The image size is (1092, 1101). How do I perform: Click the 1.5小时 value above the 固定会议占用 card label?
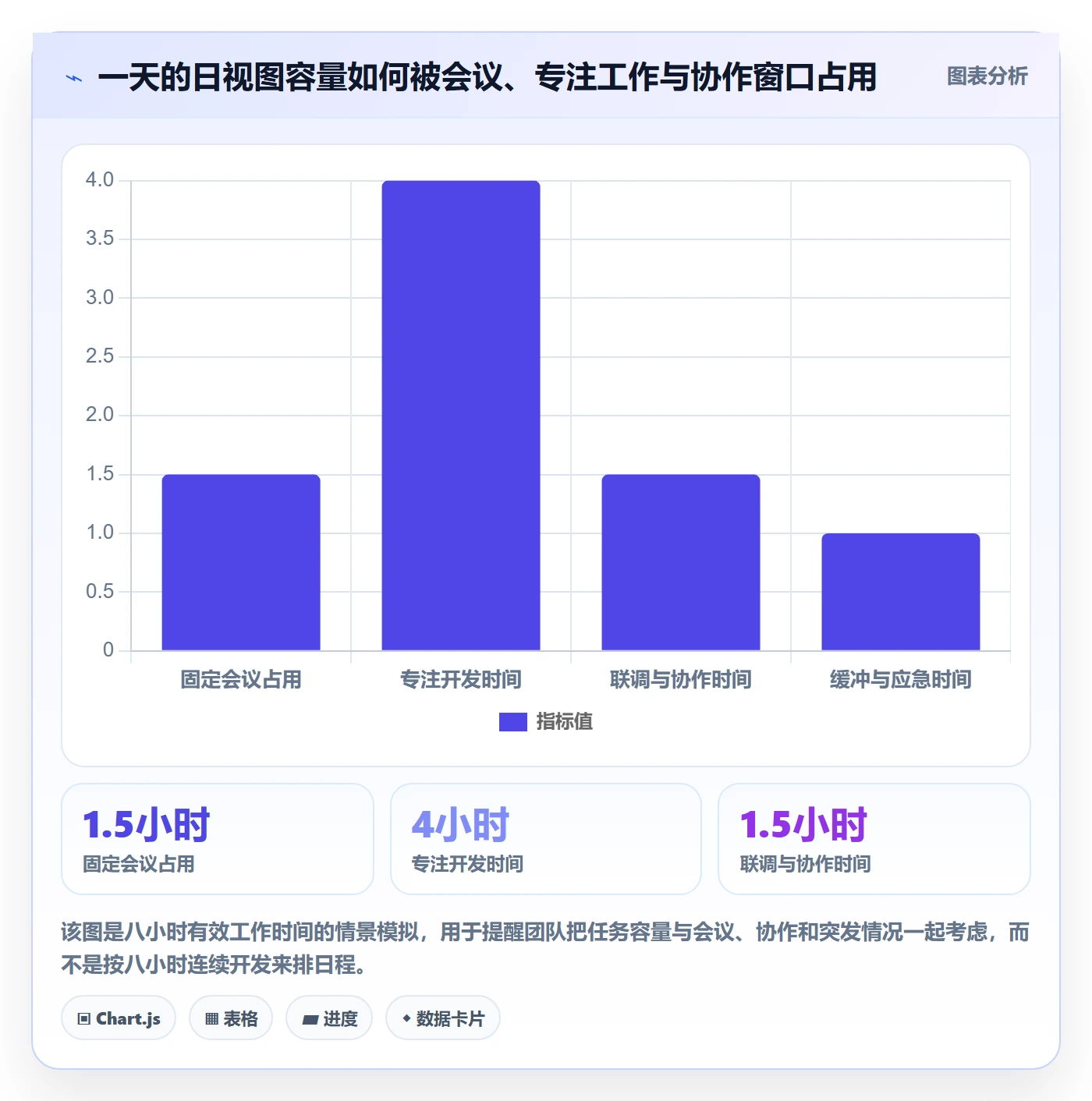point(147,825)
